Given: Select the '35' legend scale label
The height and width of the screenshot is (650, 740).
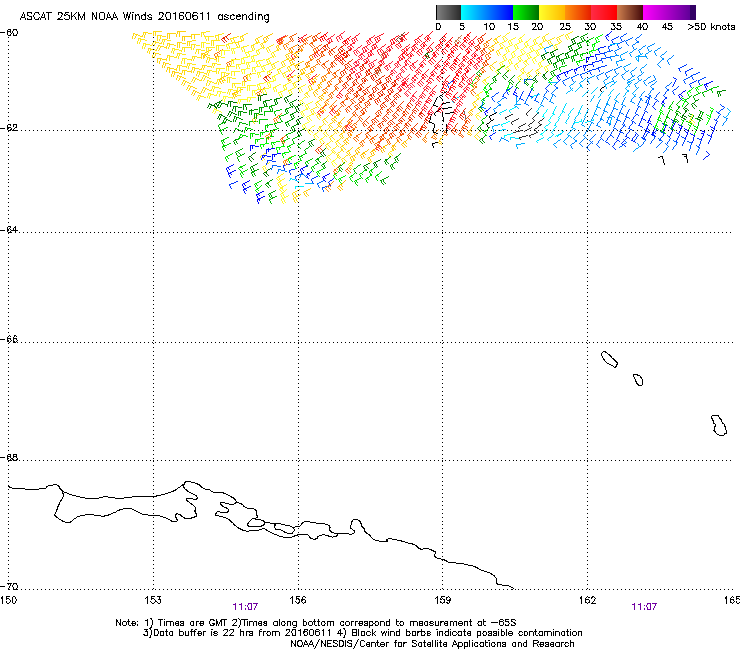Looking at the screenshot, I should (x=616, y=27).
